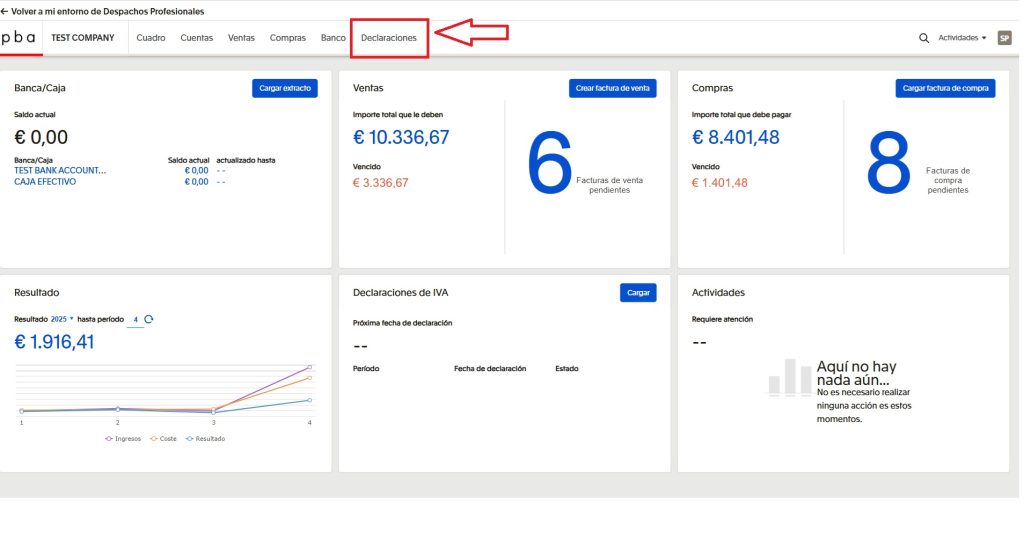The width and height of the screenshot is (1024, 538).
Task: Click the search magnifier icon
Action: pyautogui.click(x=924, y=38)
